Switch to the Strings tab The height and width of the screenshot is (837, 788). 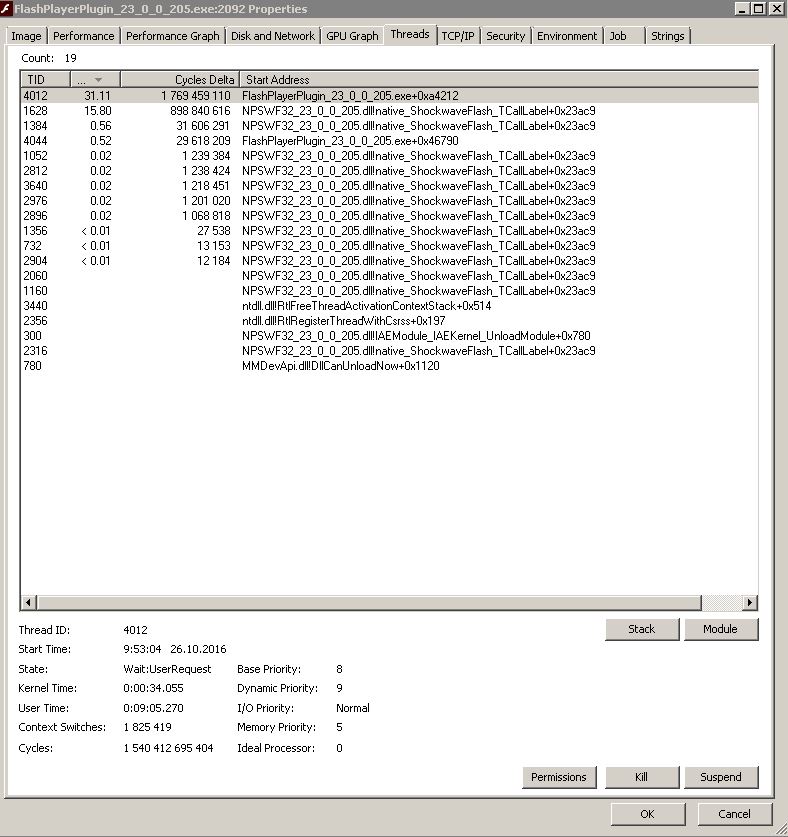coord(667,36)
